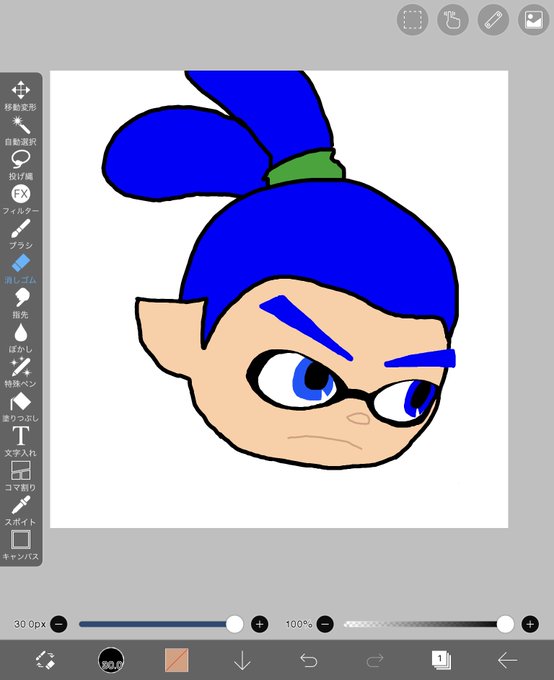Open brush settings circle showing 30.0
This screenshot has width=554, height=680.
[x=111, y=660]
